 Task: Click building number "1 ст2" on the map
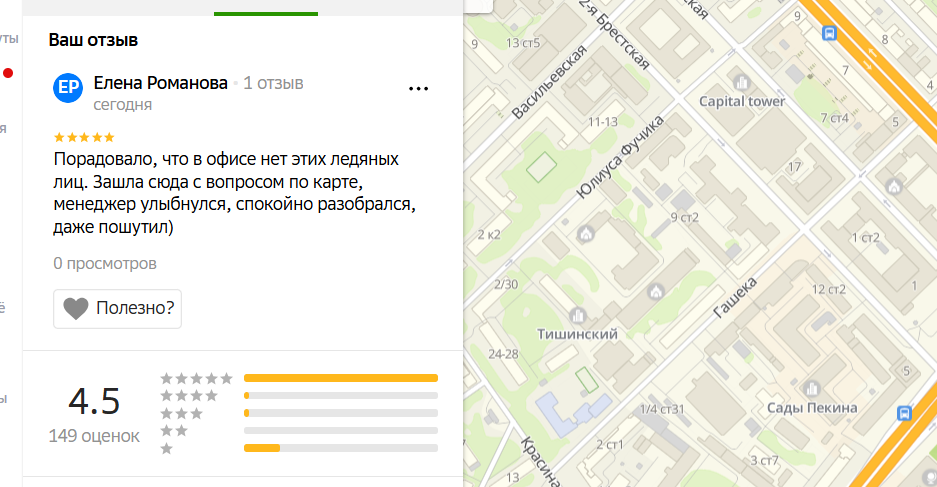pyautogui.click(x=866, y=238)
